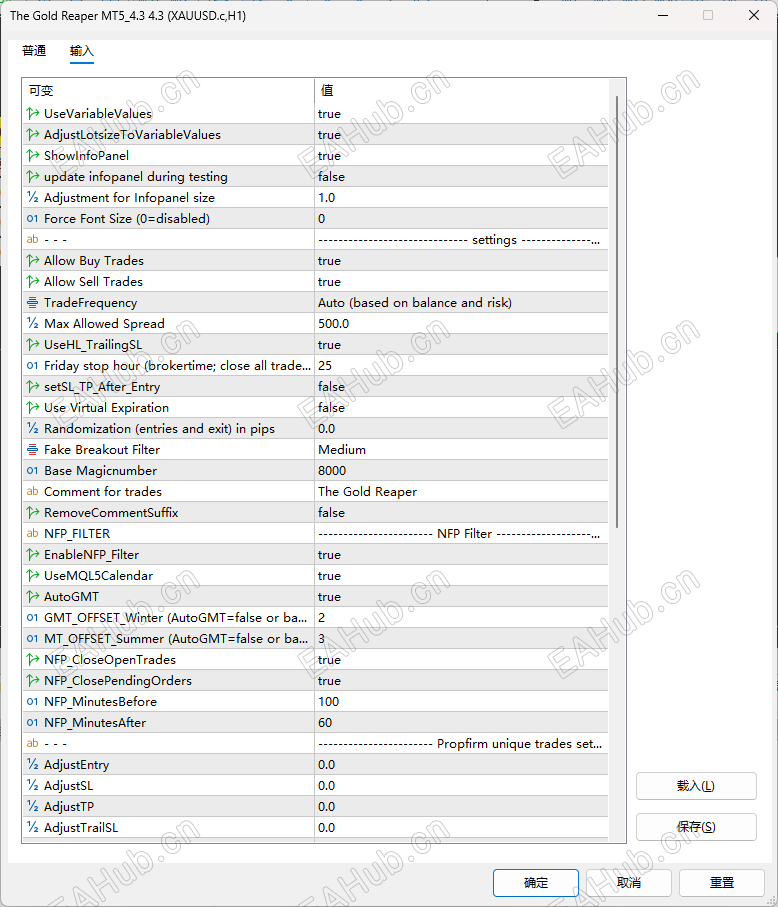778x907 pixels.
Task: Toggle the Use Virtual Expiration false value
Action: (x=461, y=408)
